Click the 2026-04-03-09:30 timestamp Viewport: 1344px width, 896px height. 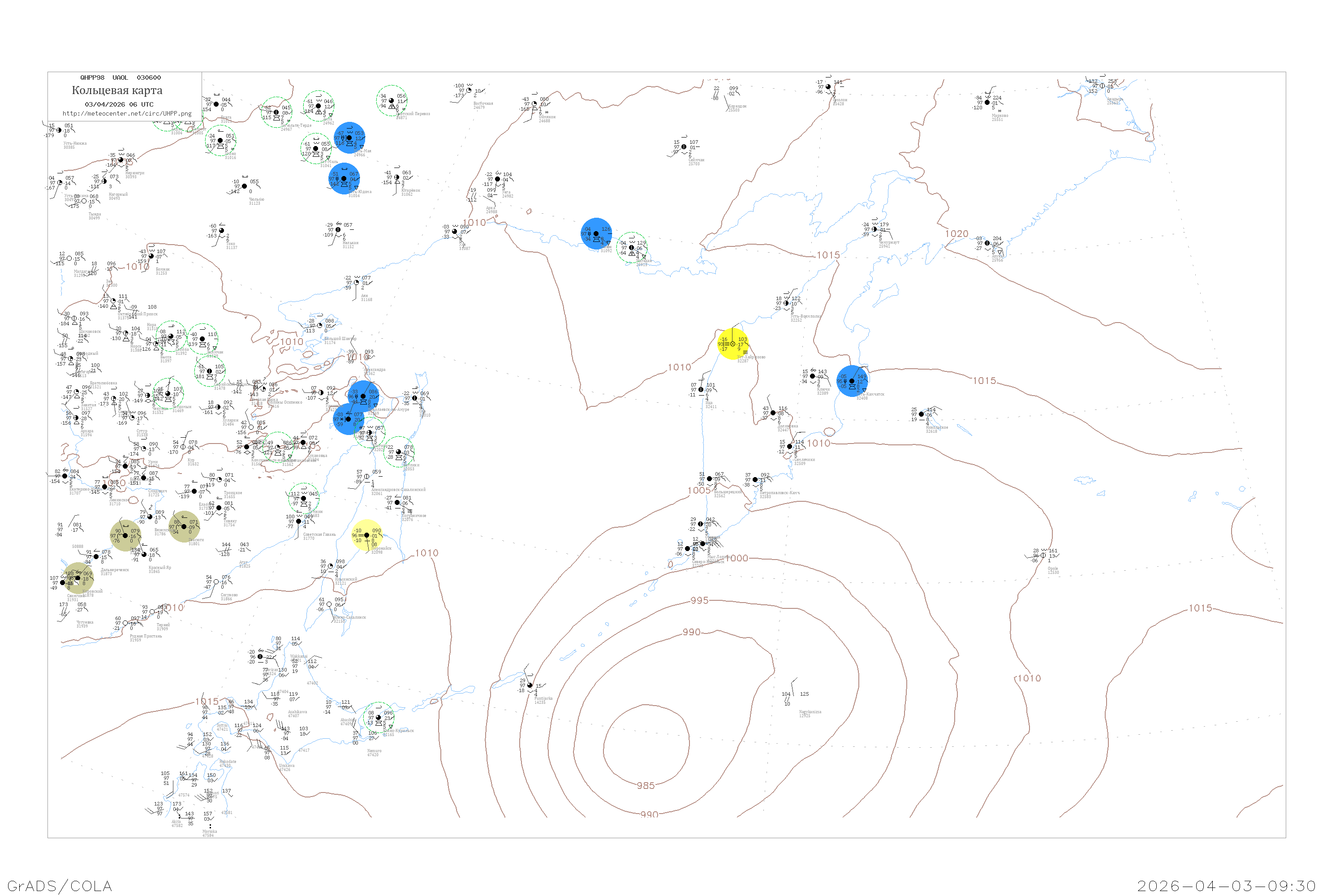click(1226, 886)
